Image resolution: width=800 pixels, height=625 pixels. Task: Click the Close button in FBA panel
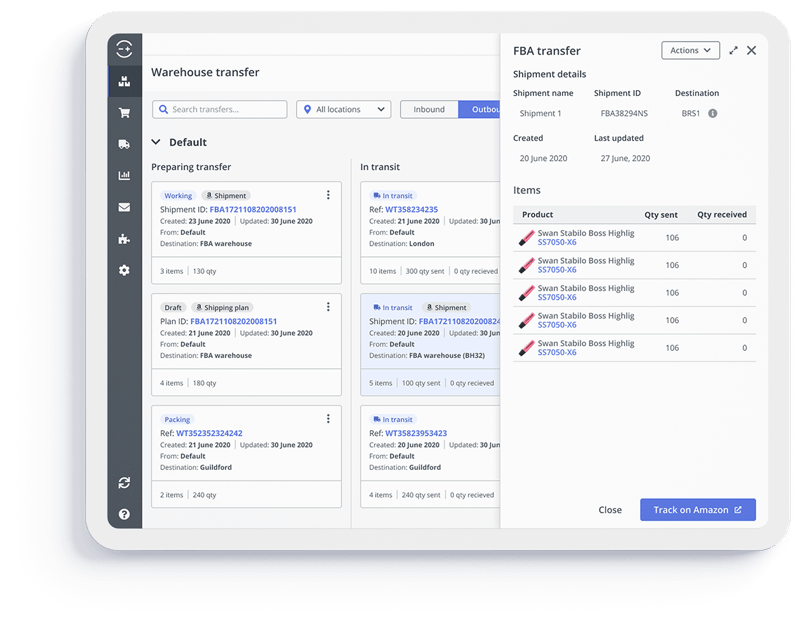[610, 510]
